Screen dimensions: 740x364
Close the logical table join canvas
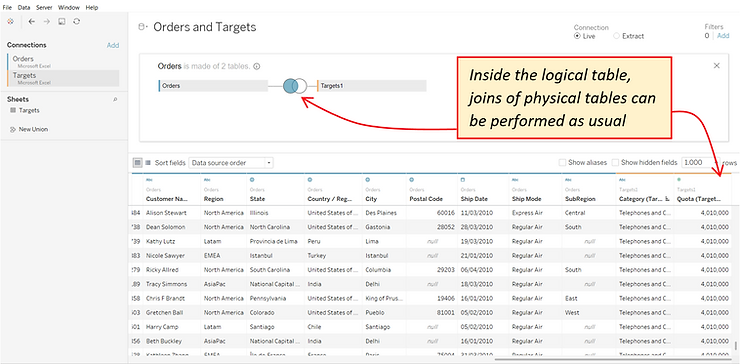click(716, 66)
